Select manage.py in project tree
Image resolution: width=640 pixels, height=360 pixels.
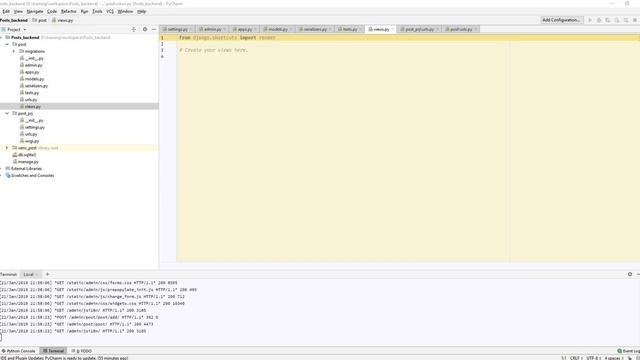coord(28,162)
